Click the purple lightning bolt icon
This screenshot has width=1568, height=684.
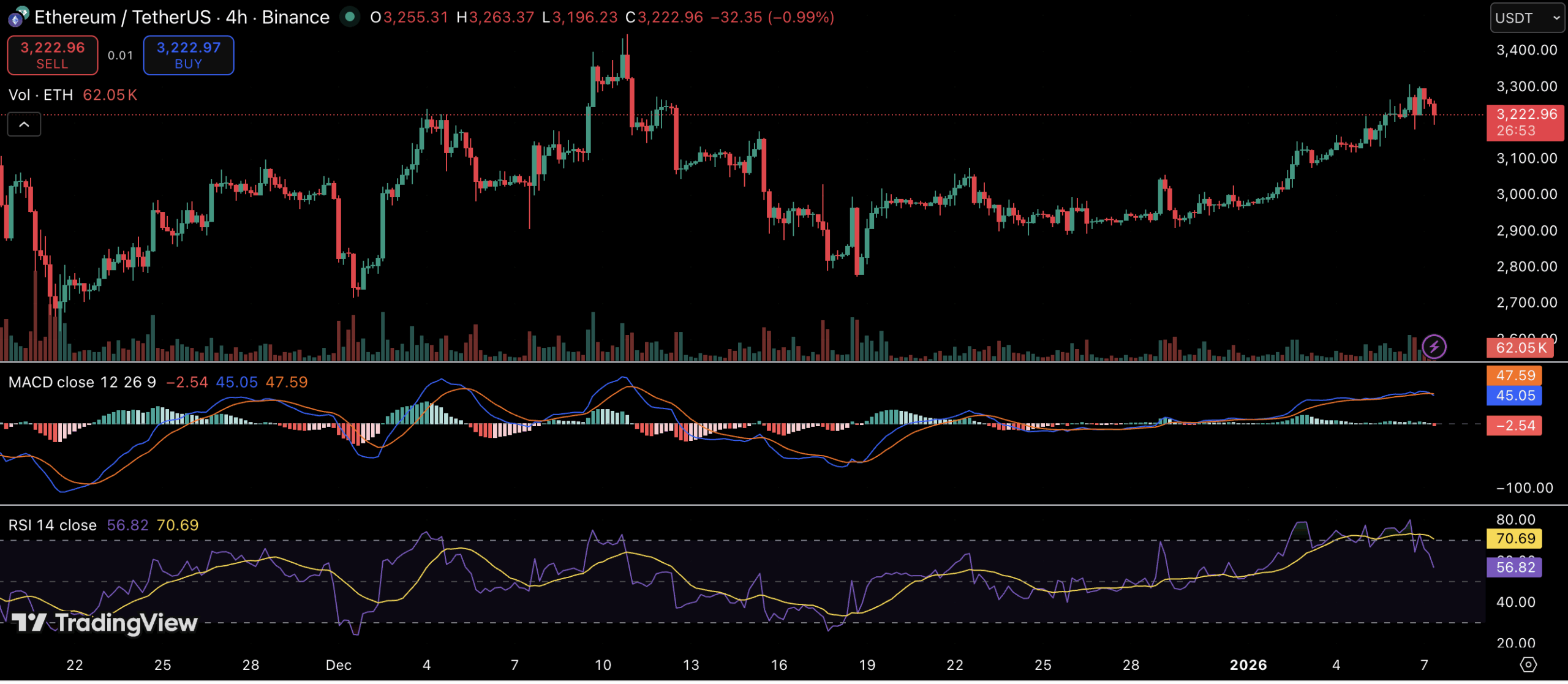[x=1434, y=347]
